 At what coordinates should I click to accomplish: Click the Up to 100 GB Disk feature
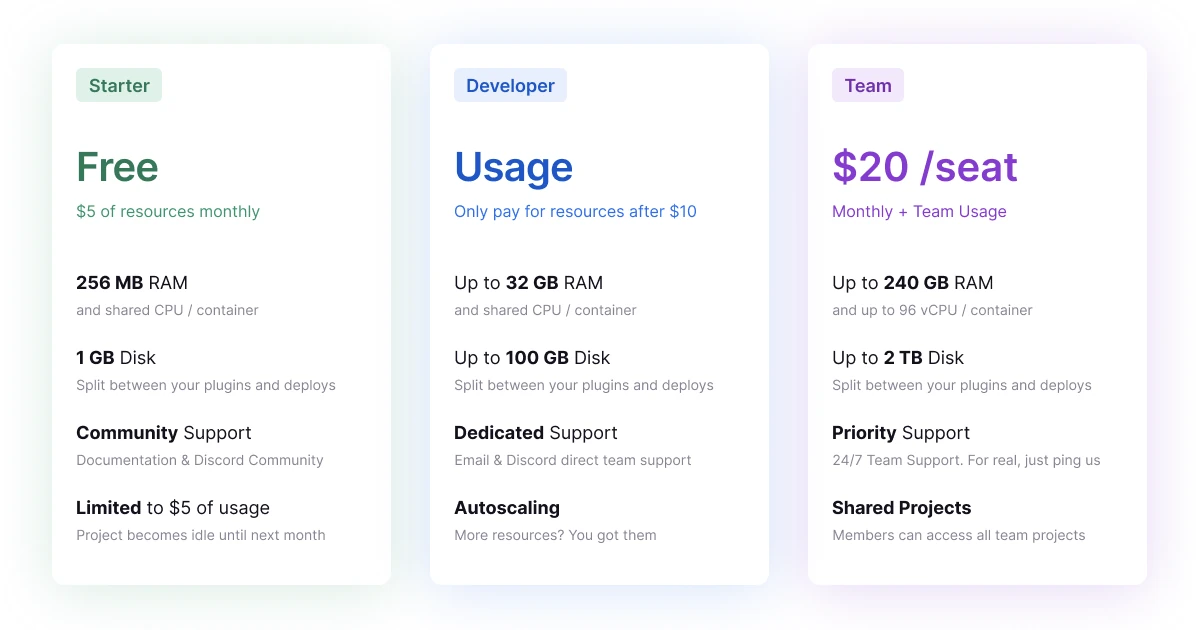click(x=532, y=358)
